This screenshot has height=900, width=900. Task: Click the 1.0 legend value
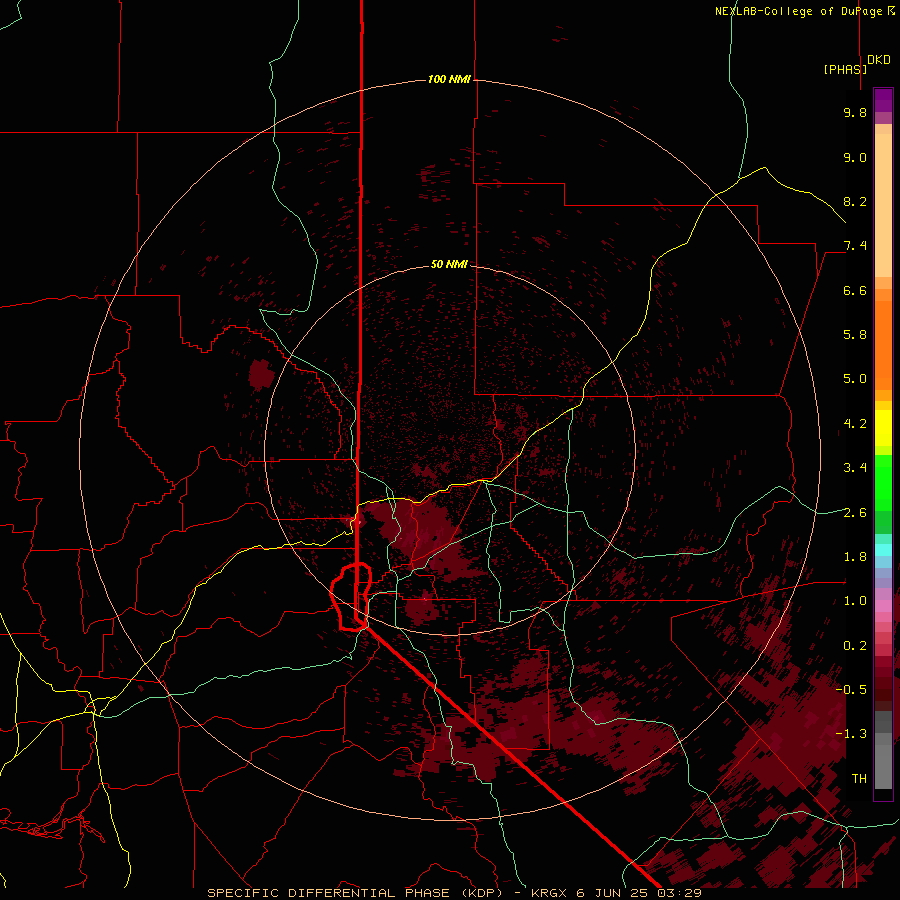tap(855, 601)
